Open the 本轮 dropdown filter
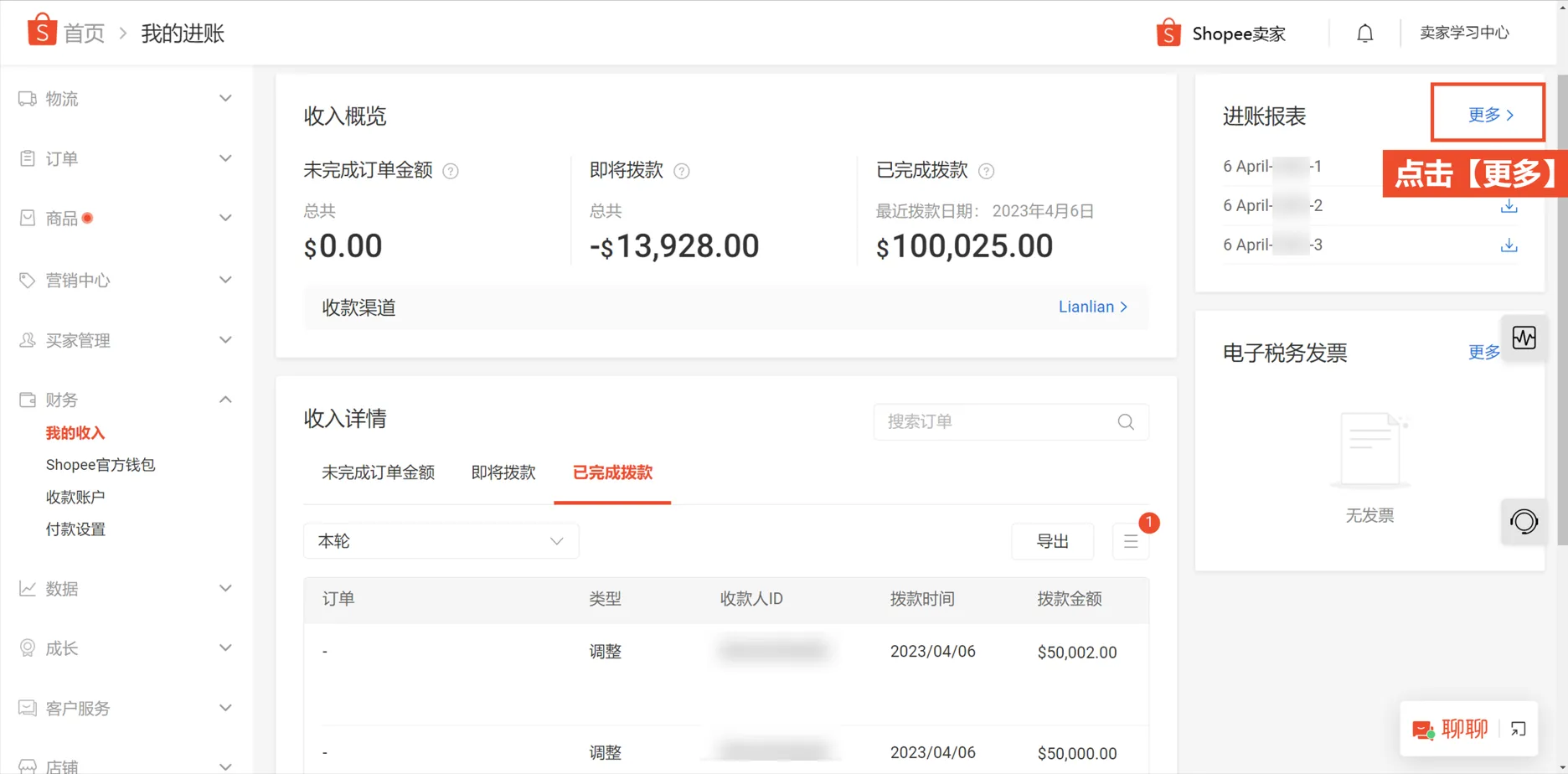 pos(441,541)
